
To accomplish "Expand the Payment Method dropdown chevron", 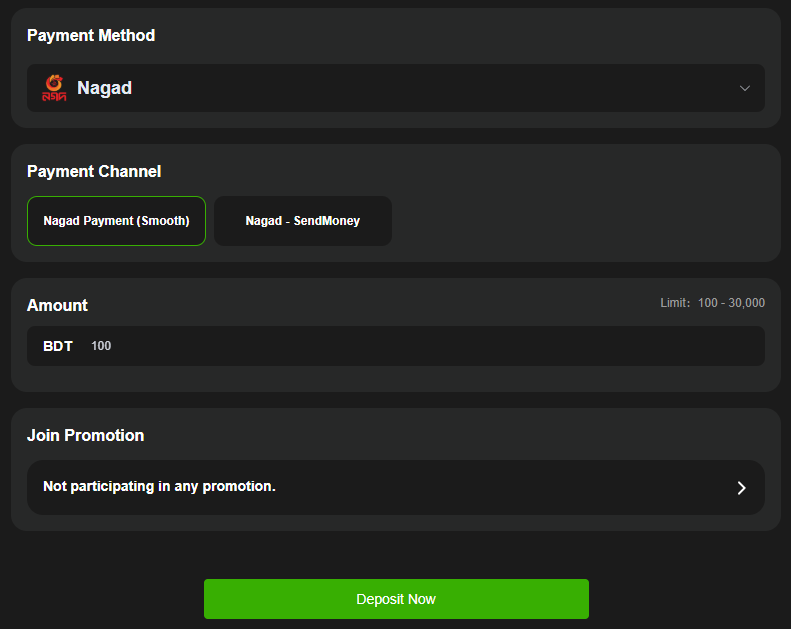I will [745, 88].
